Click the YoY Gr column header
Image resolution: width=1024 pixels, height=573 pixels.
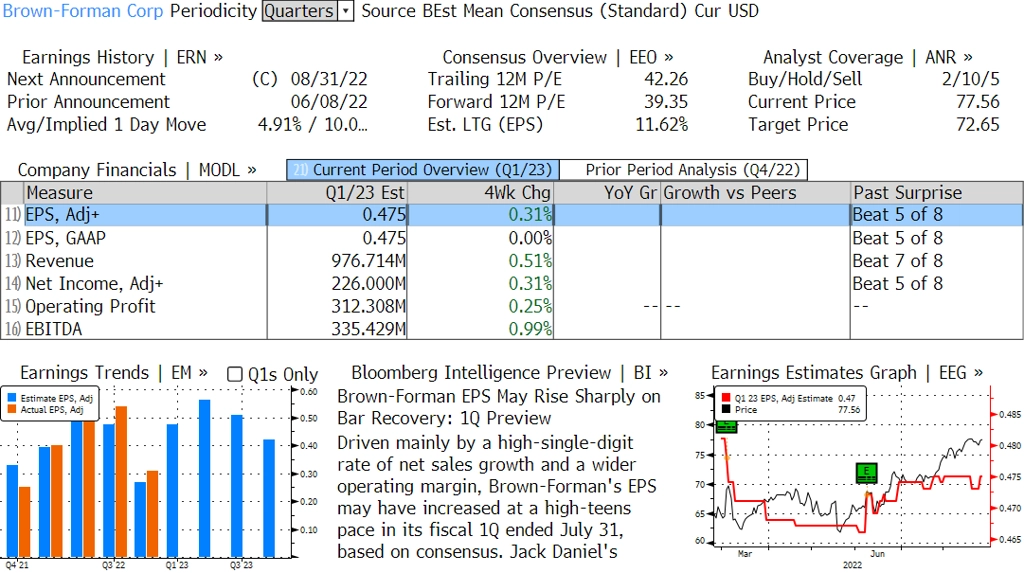pyautogui.click(x=607, y=193)
